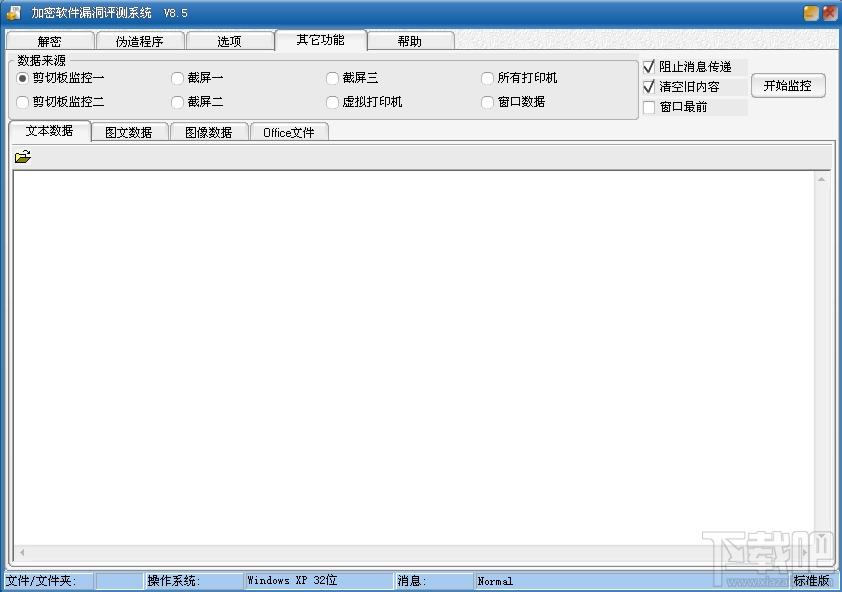Viewport: 842px width, 592px height.
Task: Open the 图像数据 sub-tab
Action: click(208, 132)
